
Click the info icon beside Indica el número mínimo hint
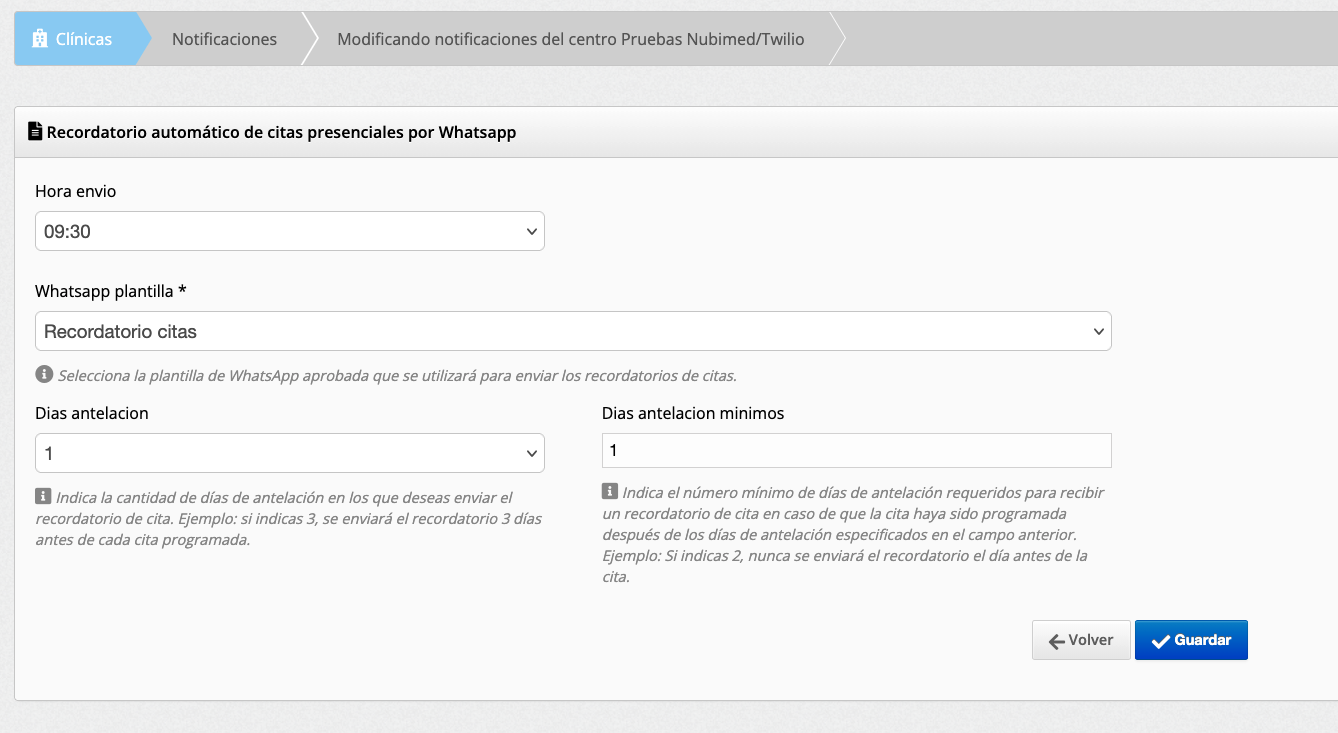610,492
